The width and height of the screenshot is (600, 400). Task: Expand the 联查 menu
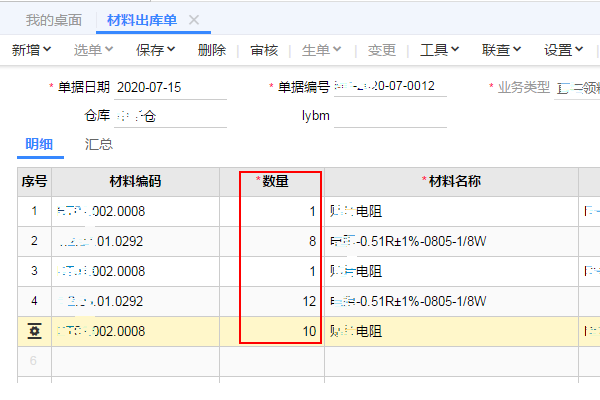click(502, 49)
